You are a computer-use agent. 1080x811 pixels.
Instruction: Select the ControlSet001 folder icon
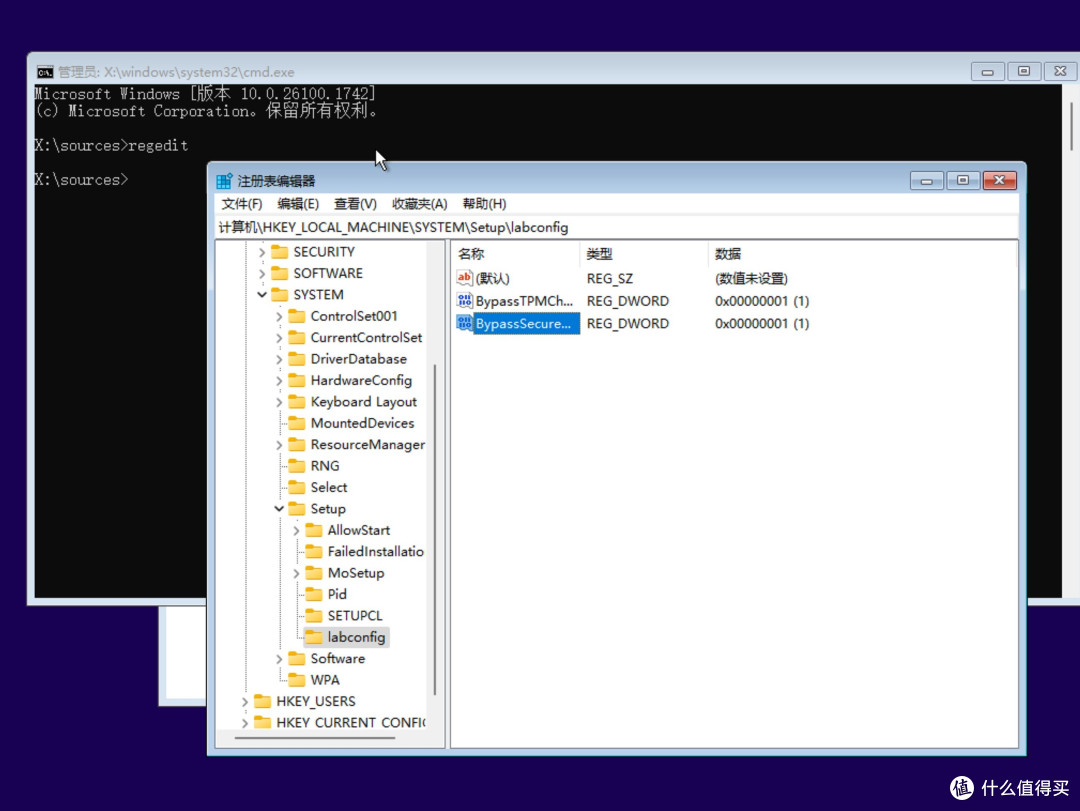pos(297,316)
